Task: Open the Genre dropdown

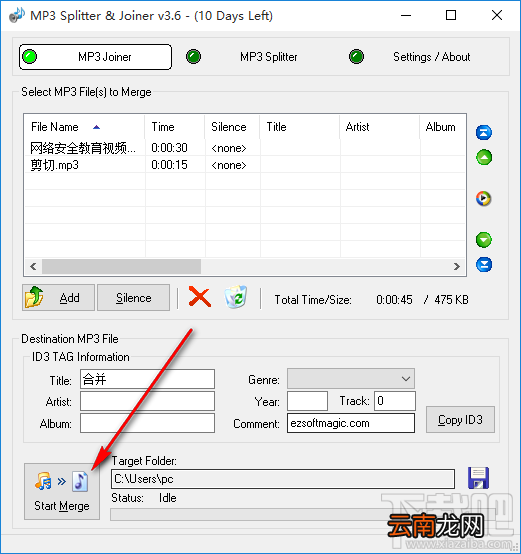Action: (x=351, y=379)
